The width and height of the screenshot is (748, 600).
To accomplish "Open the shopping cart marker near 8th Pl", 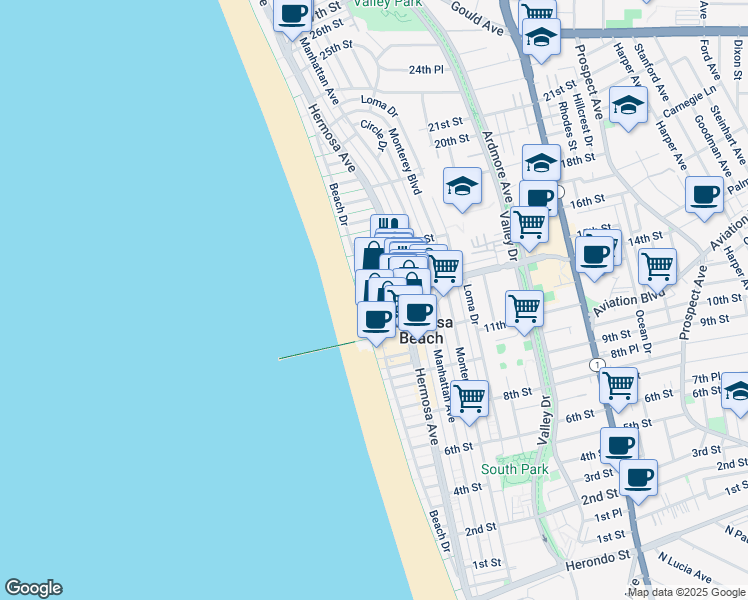I will pos(619,384).
